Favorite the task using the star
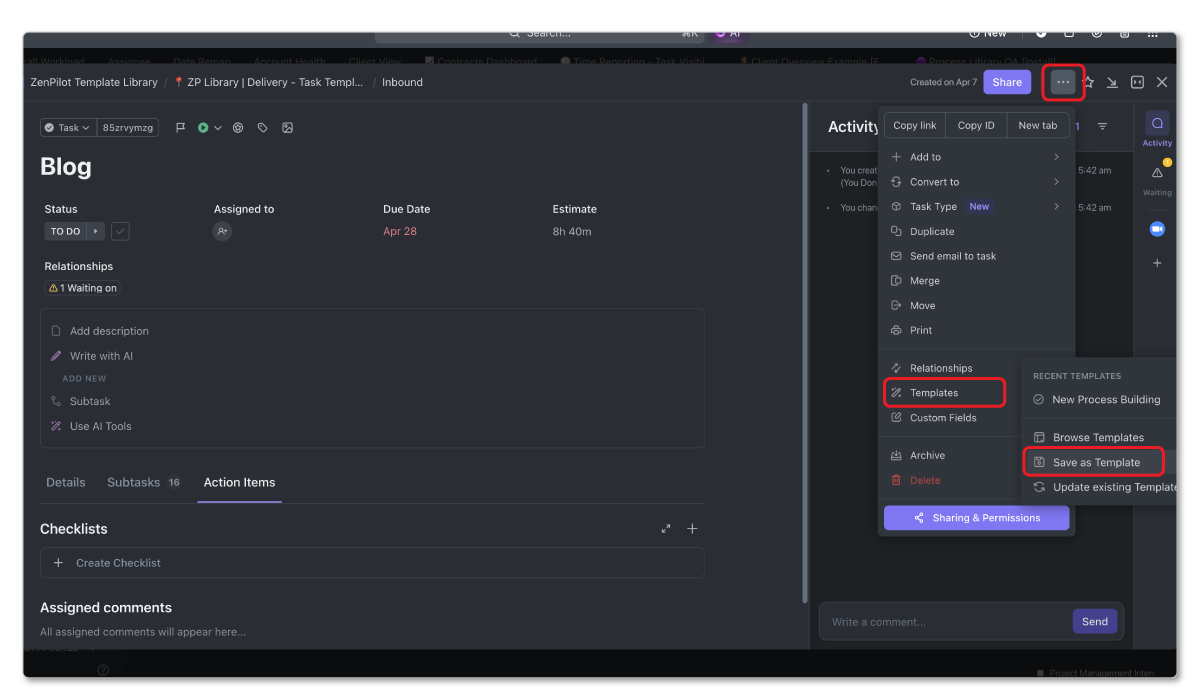Viewport: 1200px width, 700px height. (1089, 82)
